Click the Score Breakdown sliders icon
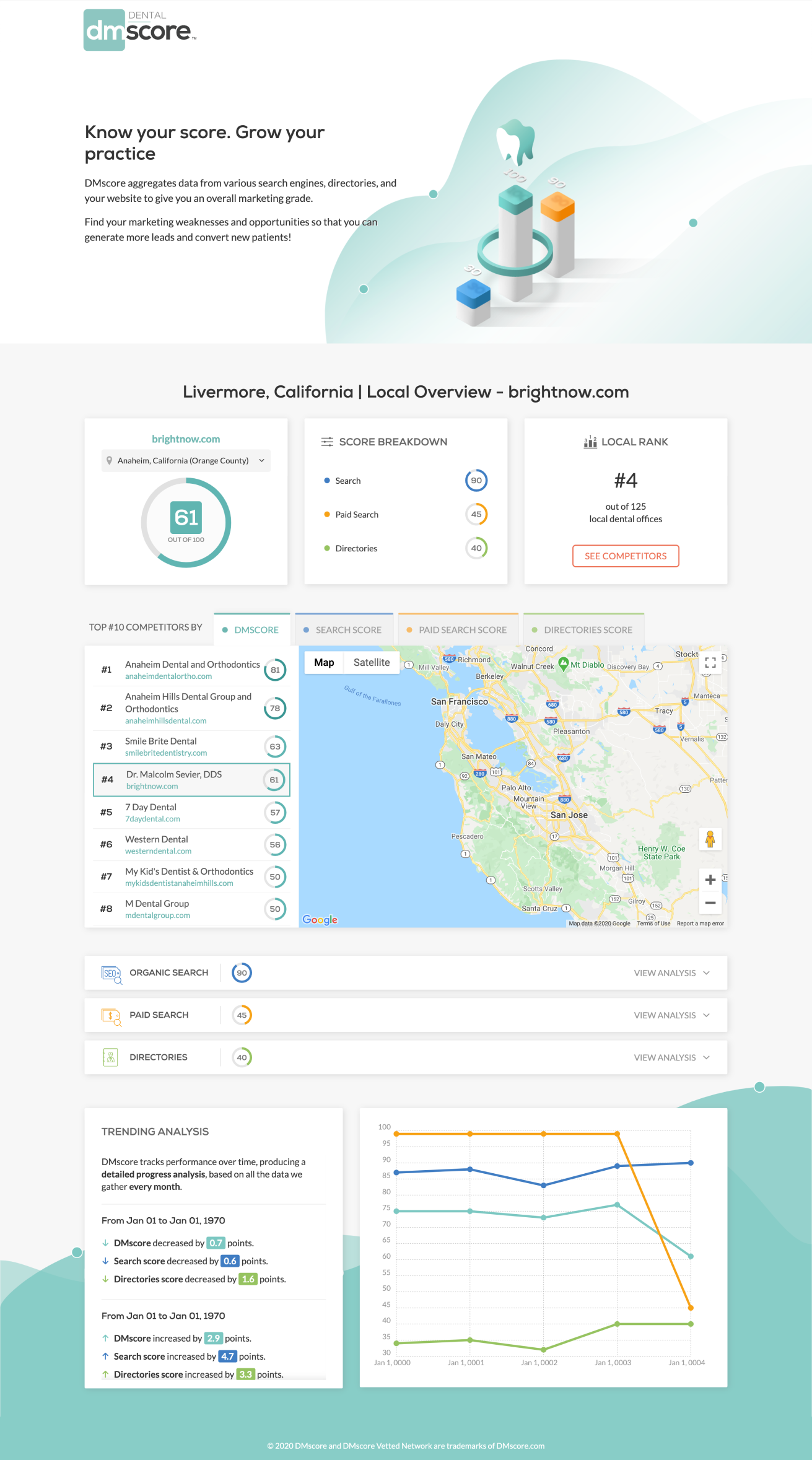Viewport: 812px width, 1460px height. tap(327, 442)
